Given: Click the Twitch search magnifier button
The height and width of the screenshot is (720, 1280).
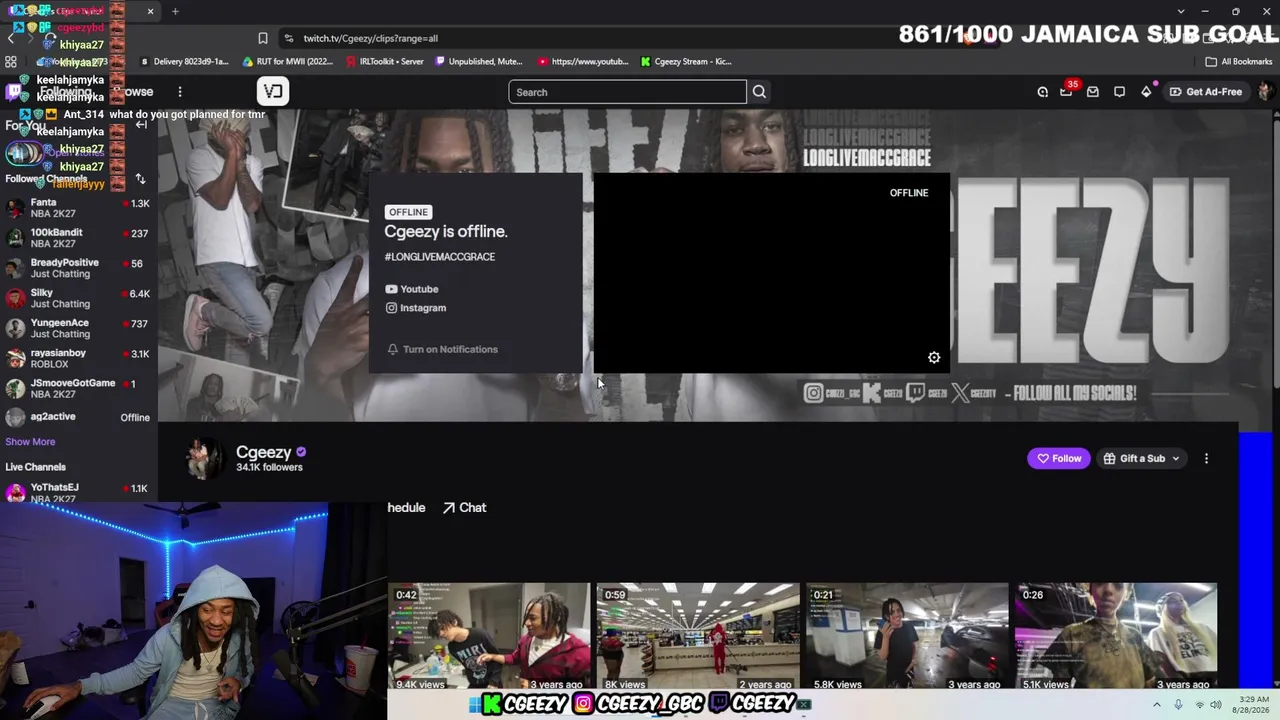Looking at the screenshot, I should [x=759, y=92].
